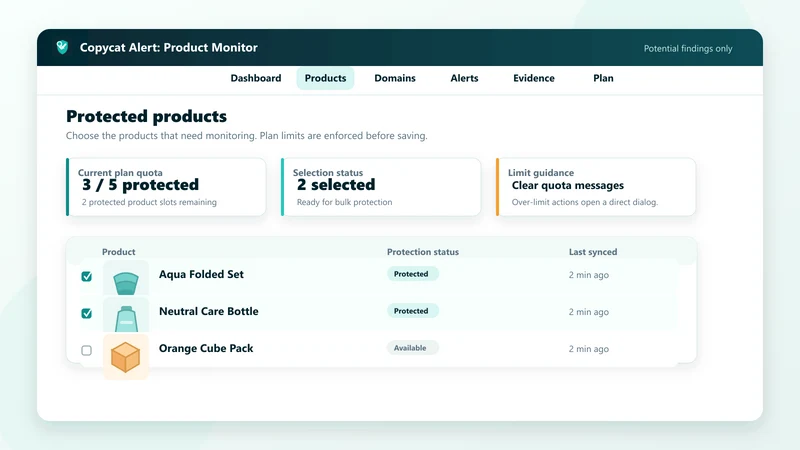Screen dimensions: 800x450
Task: Click the Protected products heading
Action: click(x=146, y=116)
